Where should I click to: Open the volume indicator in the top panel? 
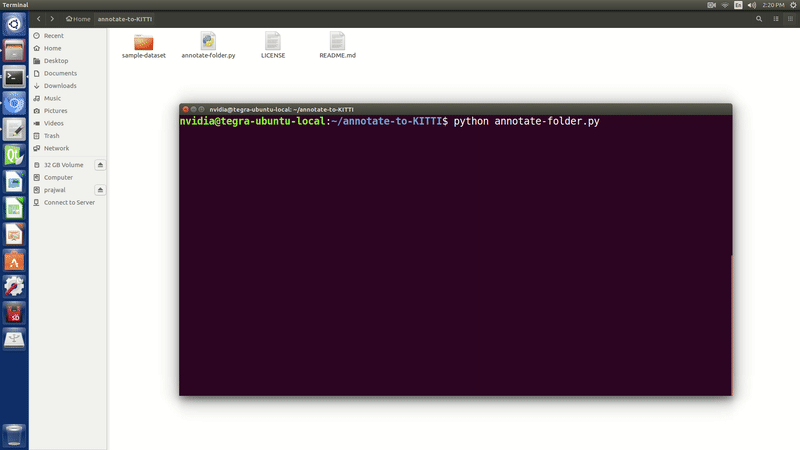coord(752,5)
